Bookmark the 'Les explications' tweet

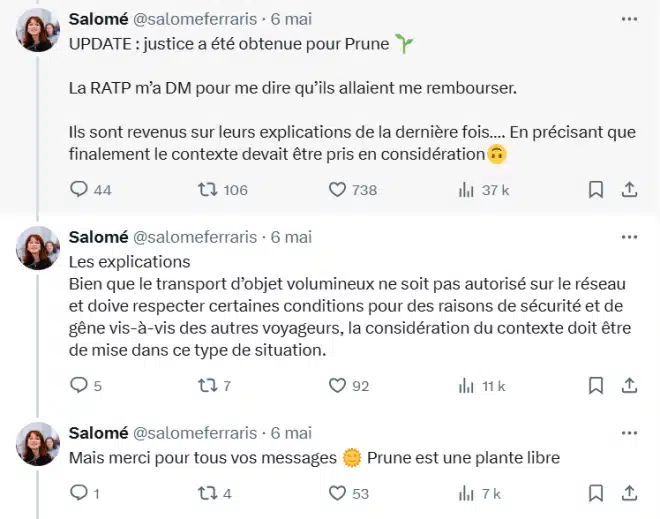point(595,385)
